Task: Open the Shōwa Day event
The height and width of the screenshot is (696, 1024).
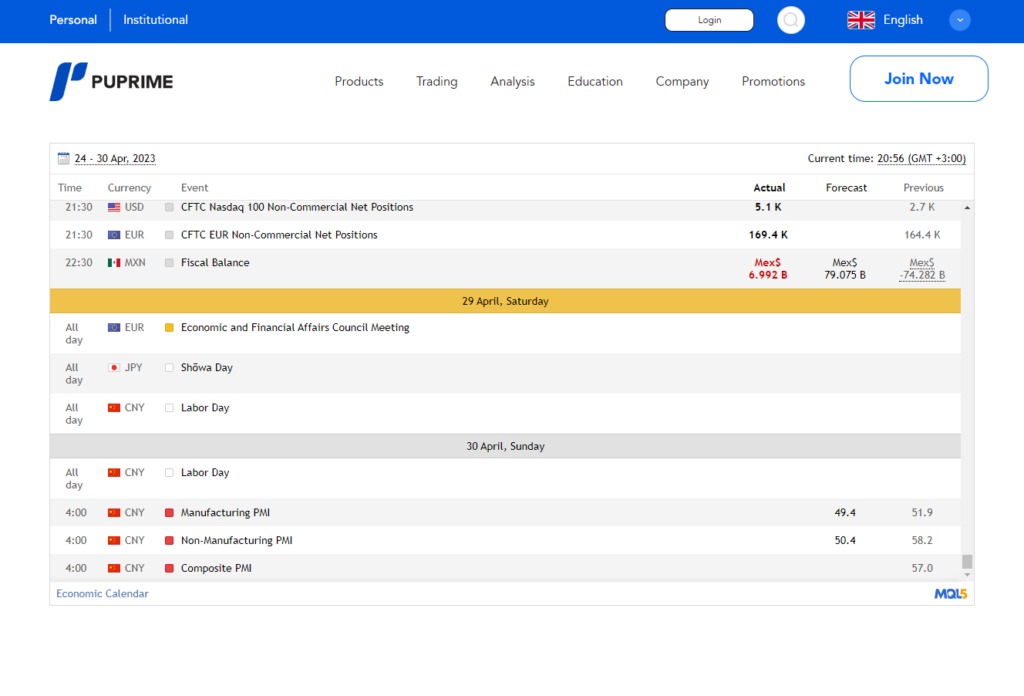Action: (206, 368)
